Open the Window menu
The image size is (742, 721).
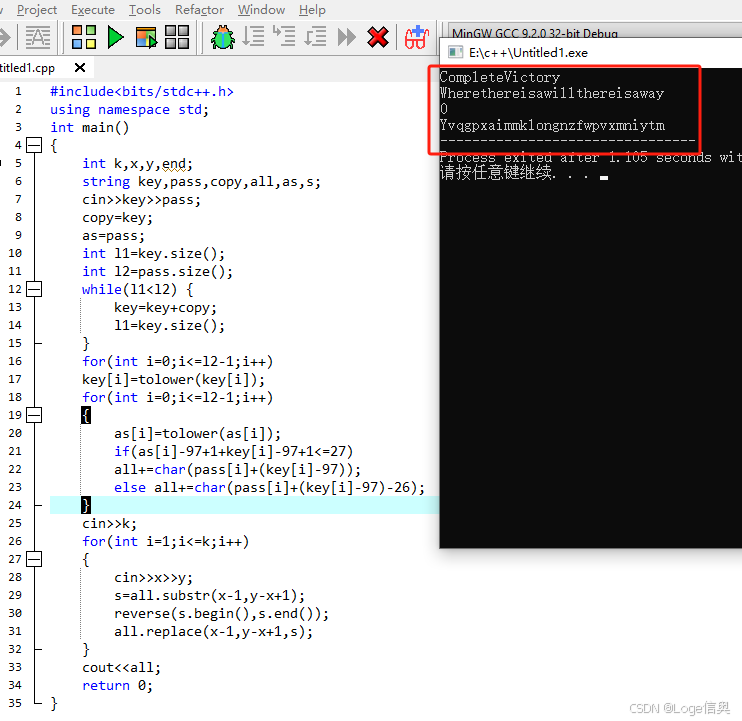261,9
